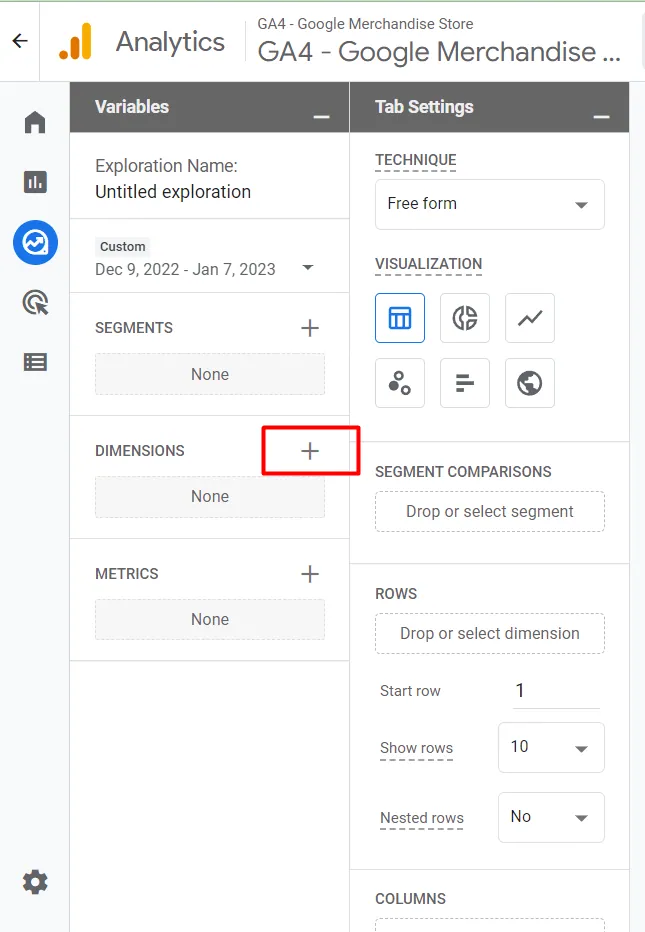Open the Technique Free form dropdown
Viewport: 645px width, 932px height.
click(x=490, y=204)
